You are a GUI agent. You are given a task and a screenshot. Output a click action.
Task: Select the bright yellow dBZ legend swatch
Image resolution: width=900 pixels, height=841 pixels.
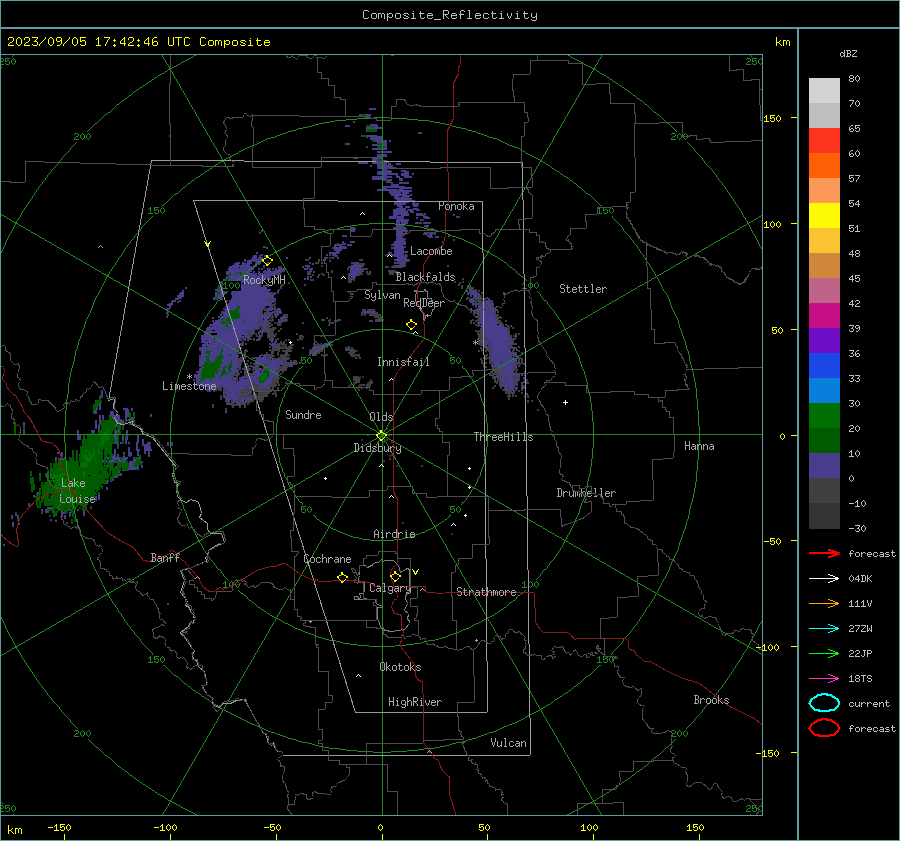pos(824,215)
